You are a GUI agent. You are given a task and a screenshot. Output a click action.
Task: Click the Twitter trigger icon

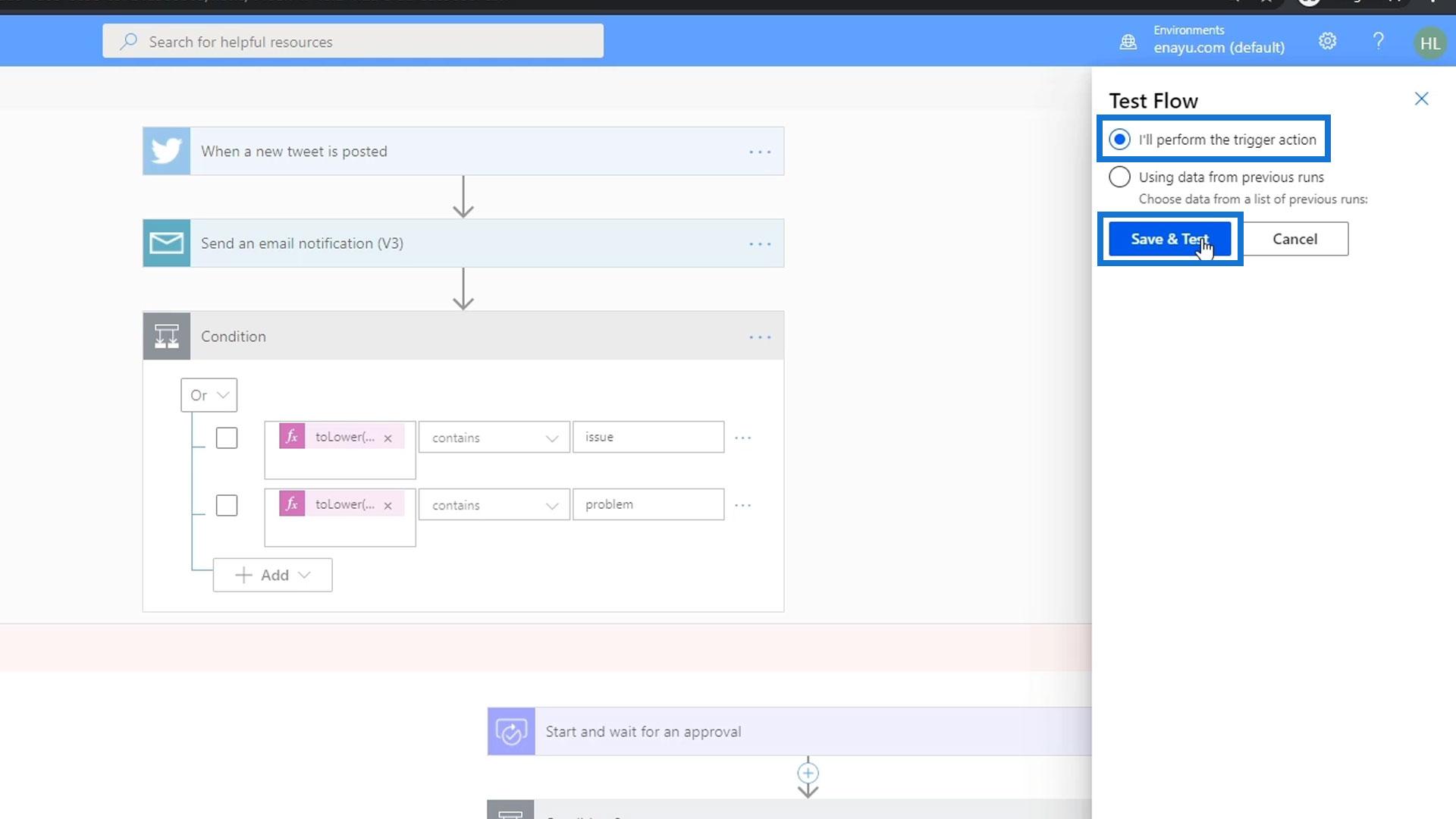tap(166, 151)
